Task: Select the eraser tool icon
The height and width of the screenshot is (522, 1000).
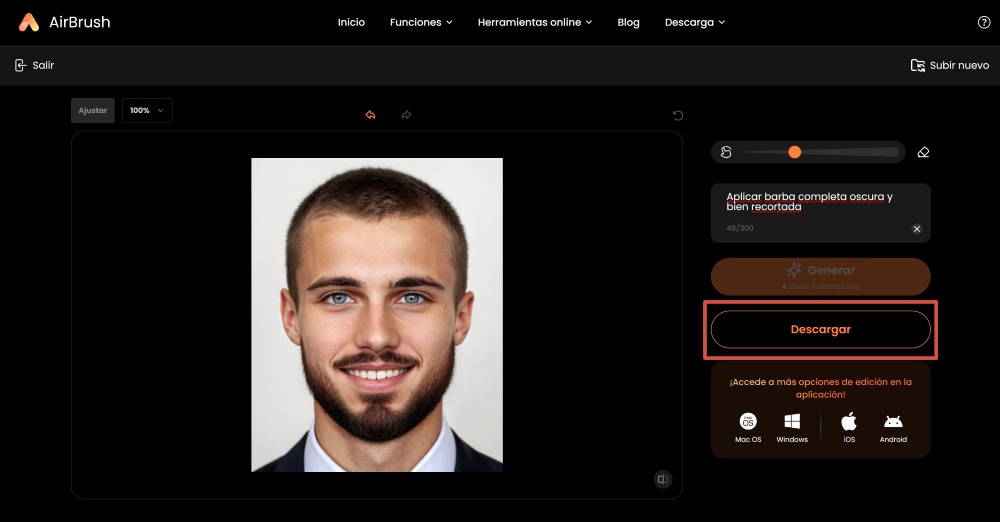Action: pos(923,152)
